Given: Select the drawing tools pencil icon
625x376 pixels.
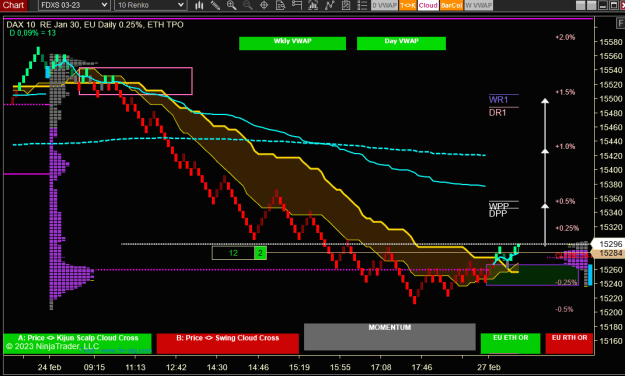Looking at the screenshot, I should (x=215, y=5).
